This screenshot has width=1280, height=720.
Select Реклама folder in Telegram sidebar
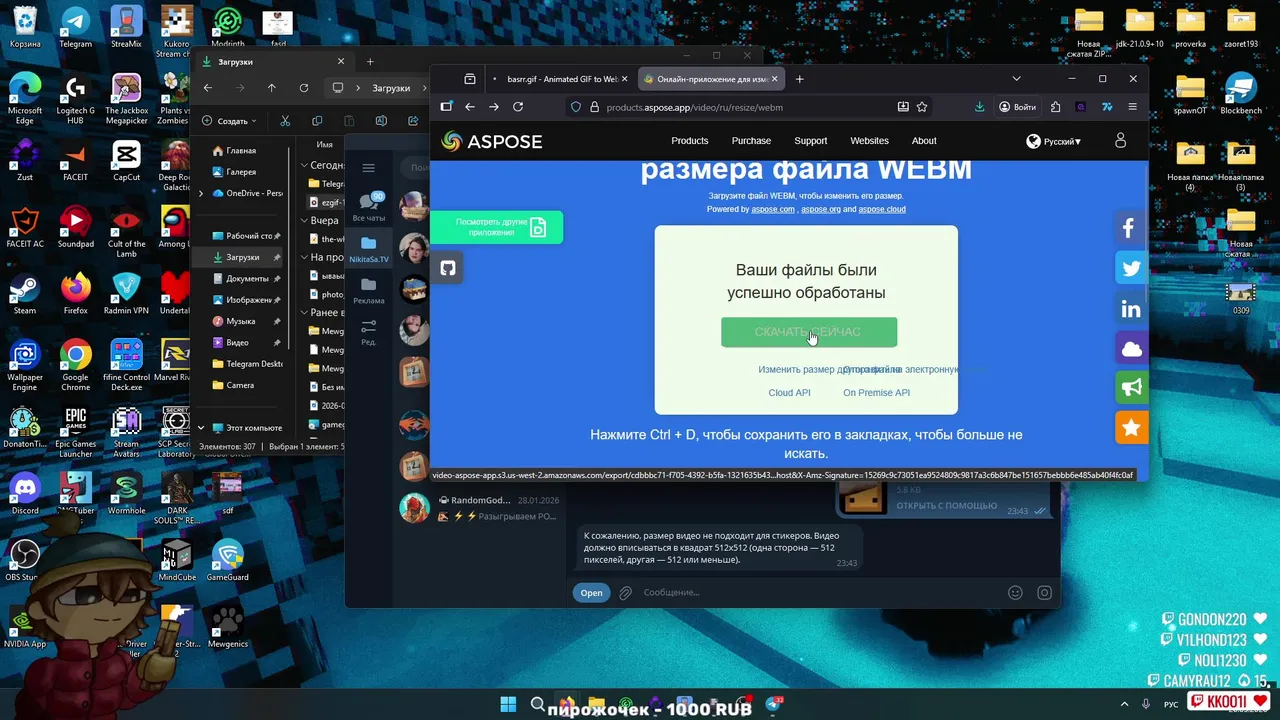pos(368,291)
